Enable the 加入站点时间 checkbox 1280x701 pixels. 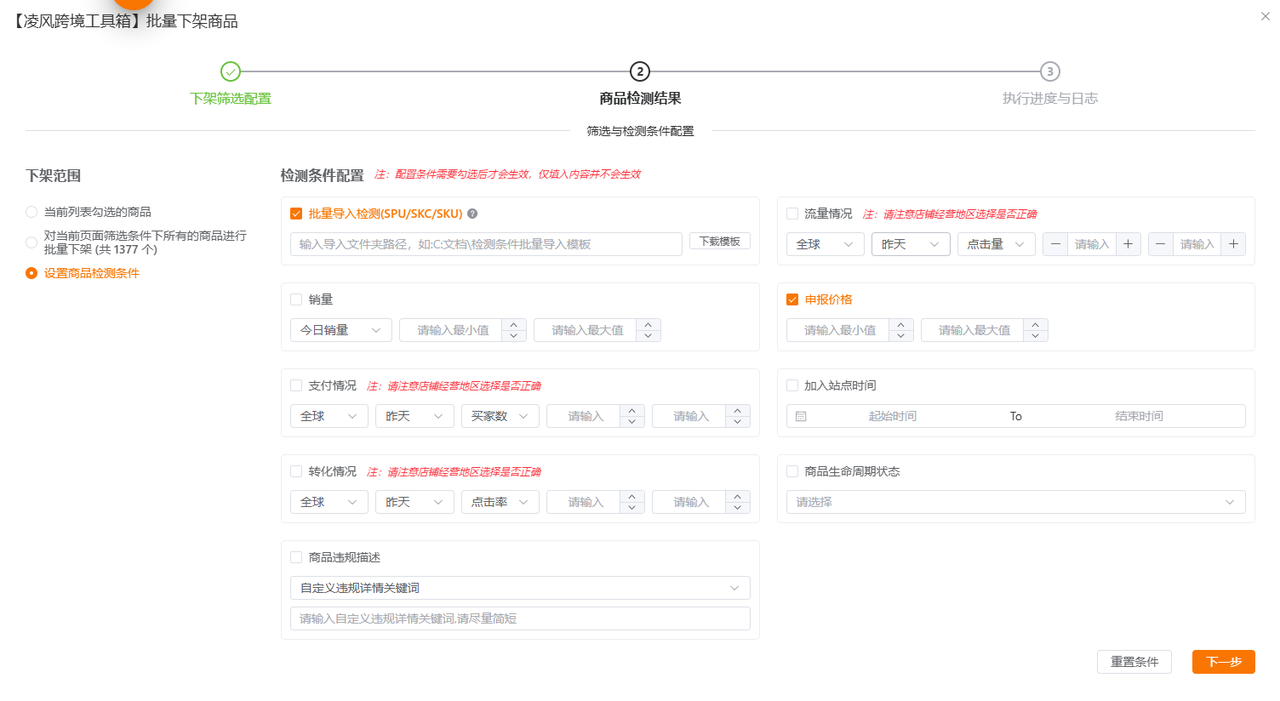point(792,385)
